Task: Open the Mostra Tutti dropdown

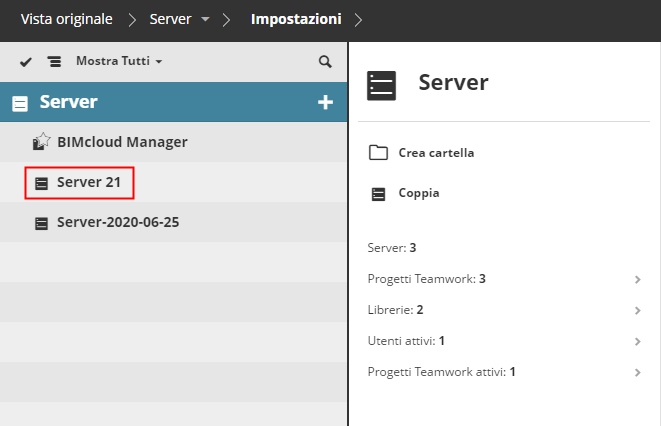Action: (x=119, y=62)
